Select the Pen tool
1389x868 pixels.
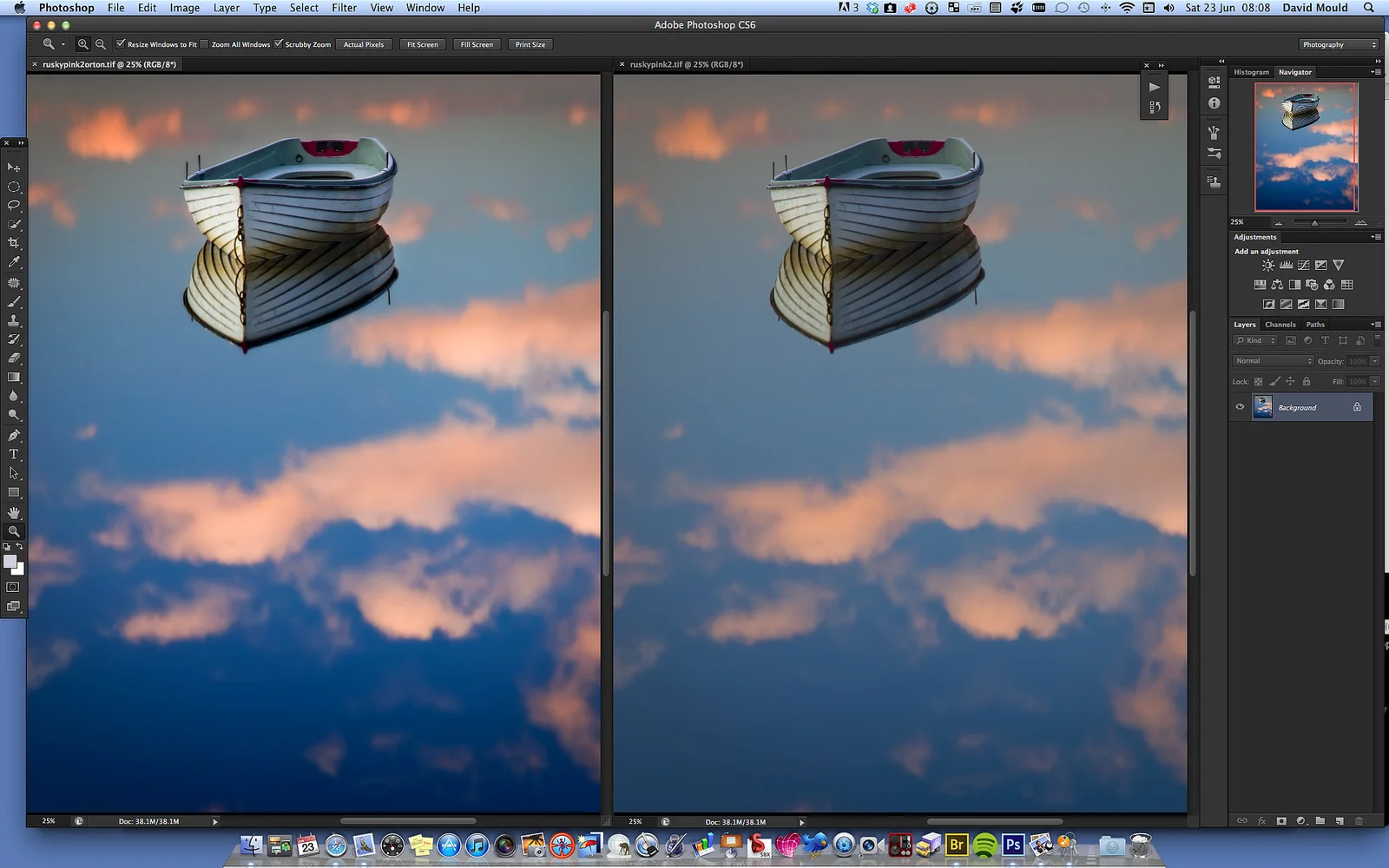(14, 435)
